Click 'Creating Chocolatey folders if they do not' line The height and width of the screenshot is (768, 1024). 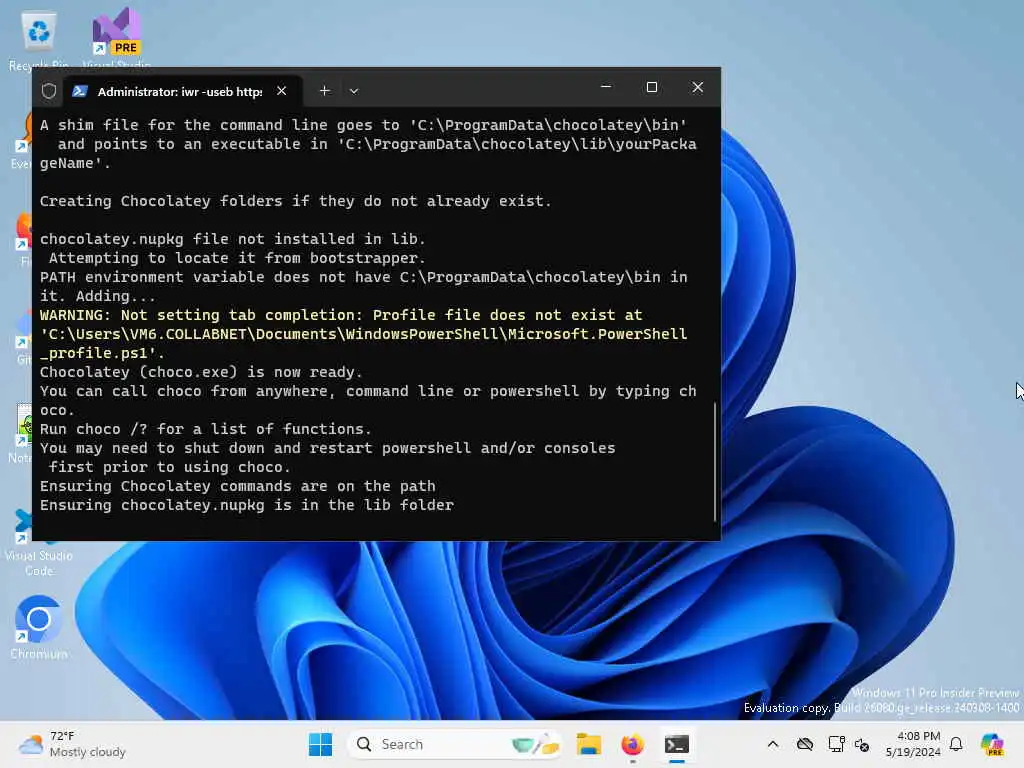coord(295,201)
